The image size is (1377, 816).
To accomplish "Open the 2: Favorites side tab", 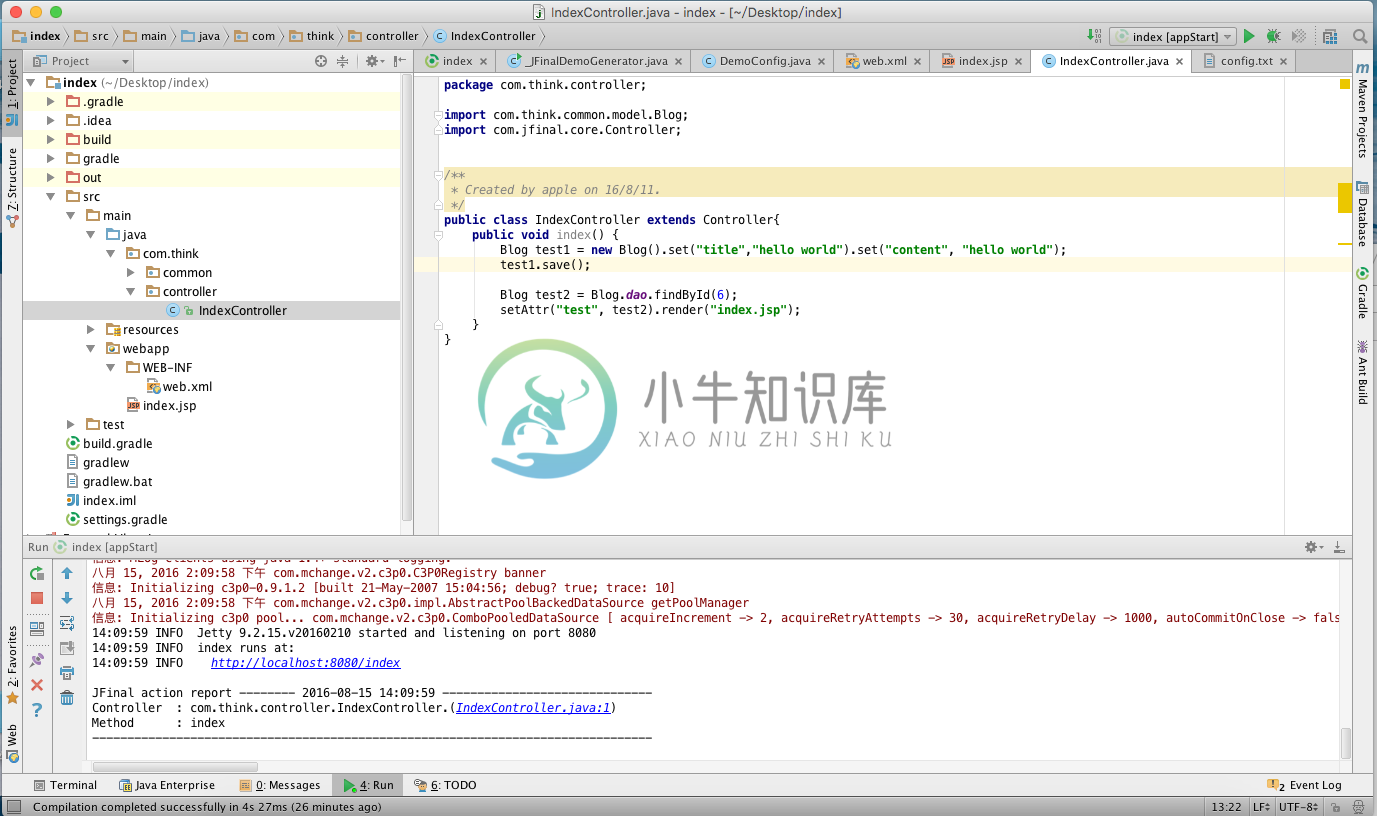I will pos(12,665).
